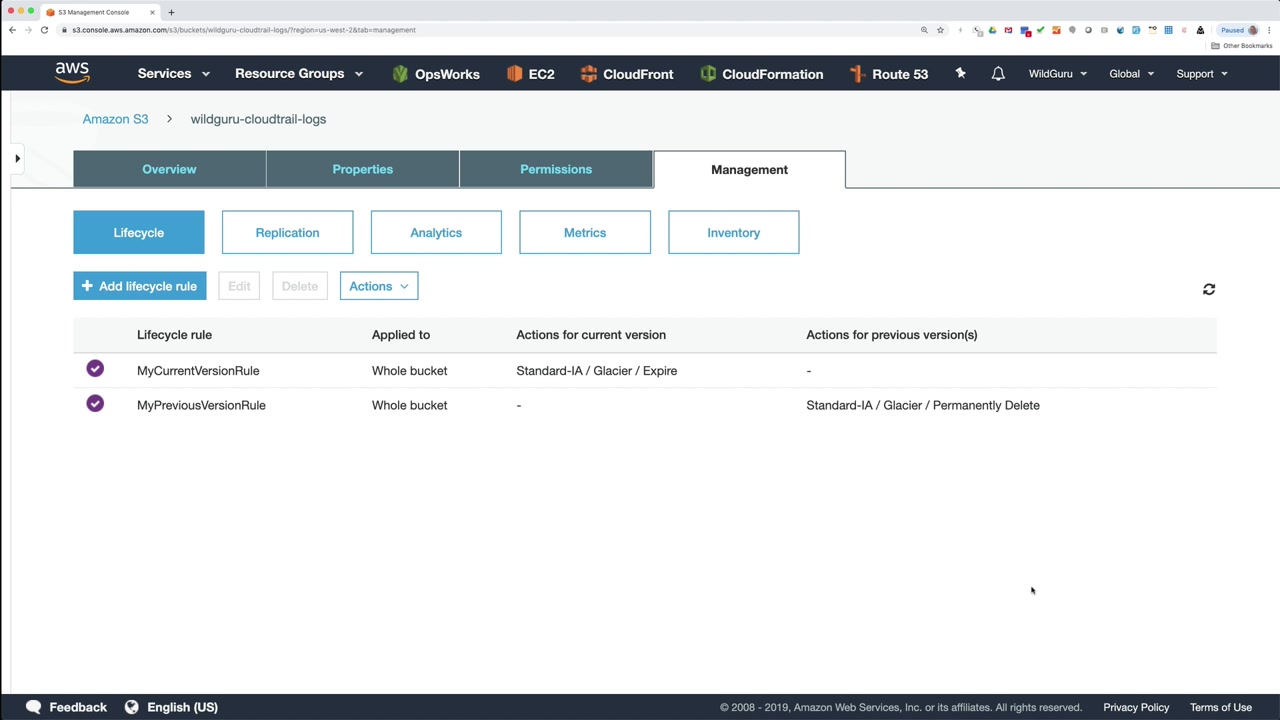
Task: Open the Inventory sub-tab
Action: [x=734, y=232]
